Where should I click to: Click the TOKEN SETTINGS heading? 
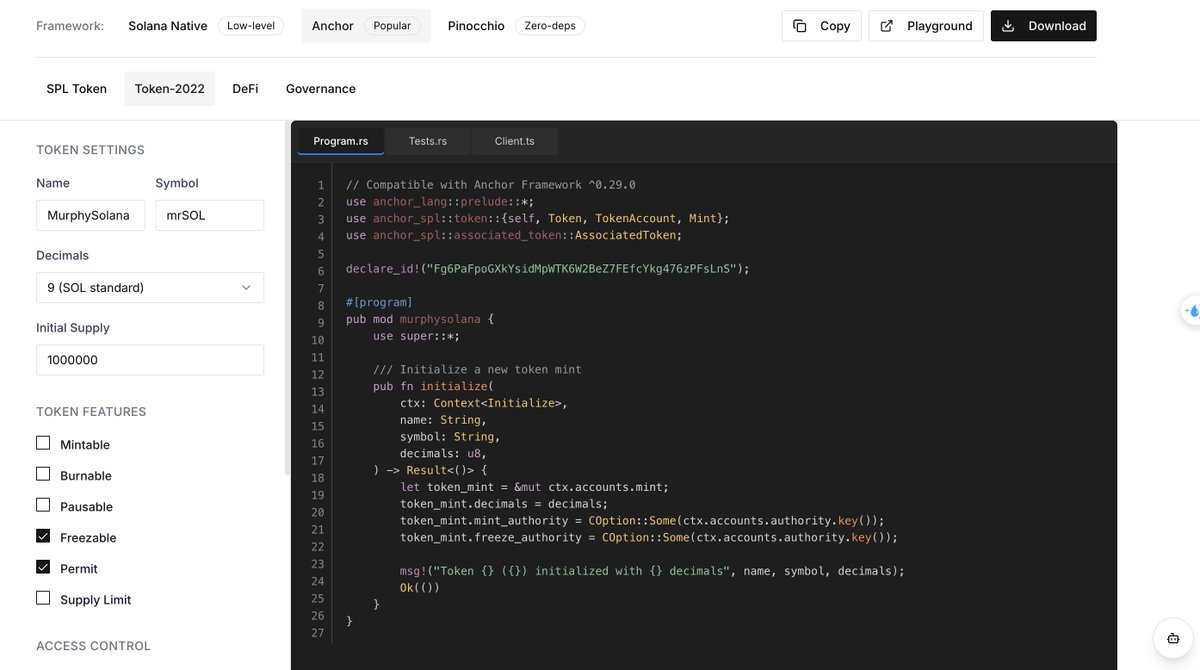click(x=90, y=150)
